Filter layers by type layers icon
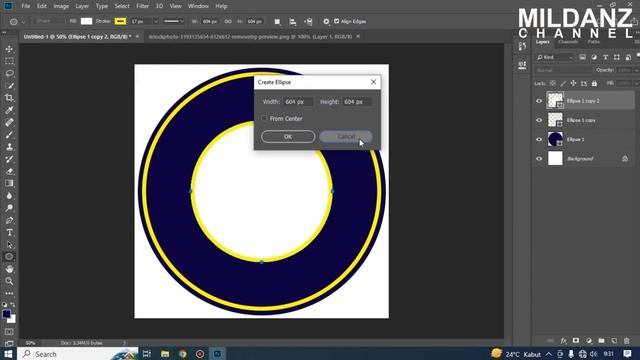640x360 pixels. click(x=605, y=57)
